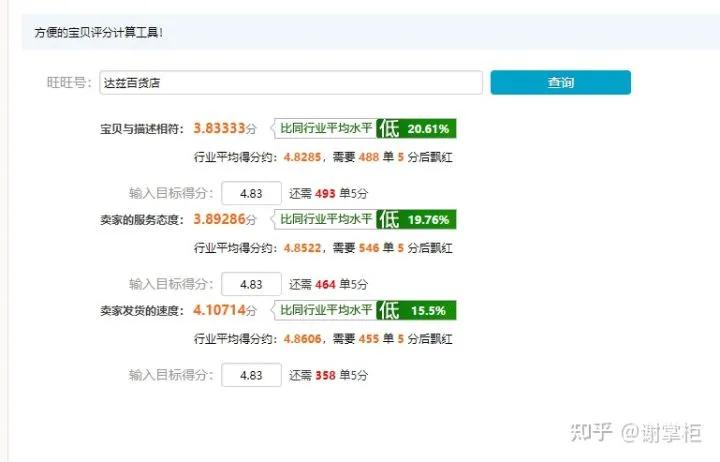
Task: Select industry average value 4.8285
Action: [x=302, y=157]
